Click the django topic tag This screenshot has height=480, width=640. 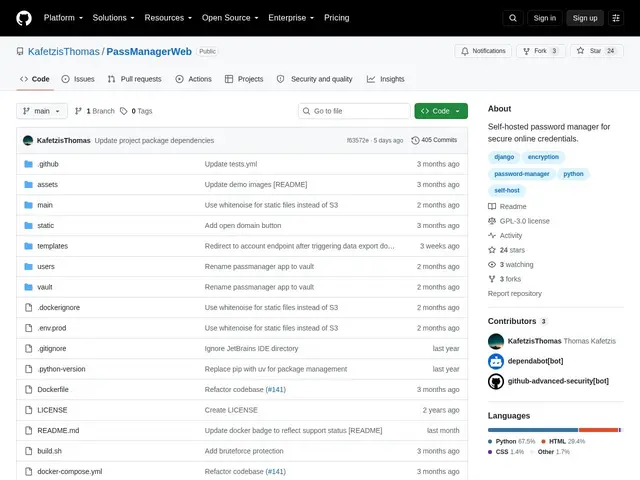(x=504, y=157)
